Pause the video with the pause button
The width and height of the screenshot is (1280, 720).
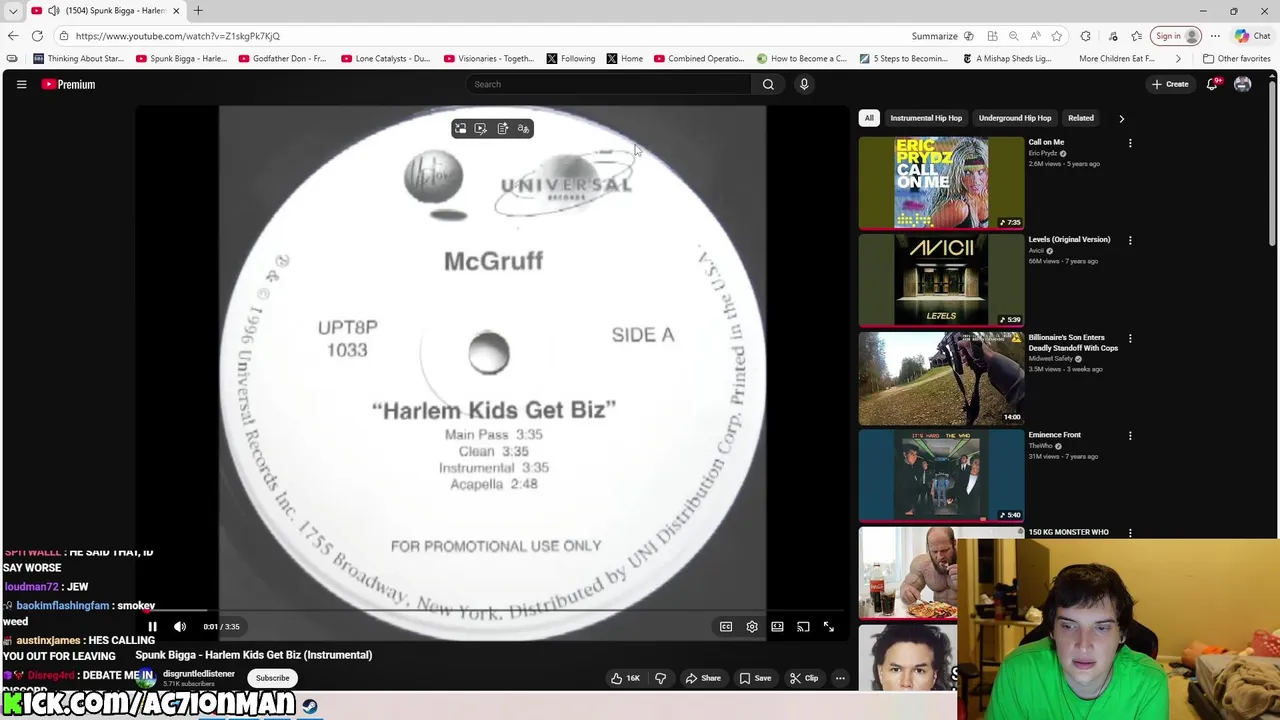(152, 627)
